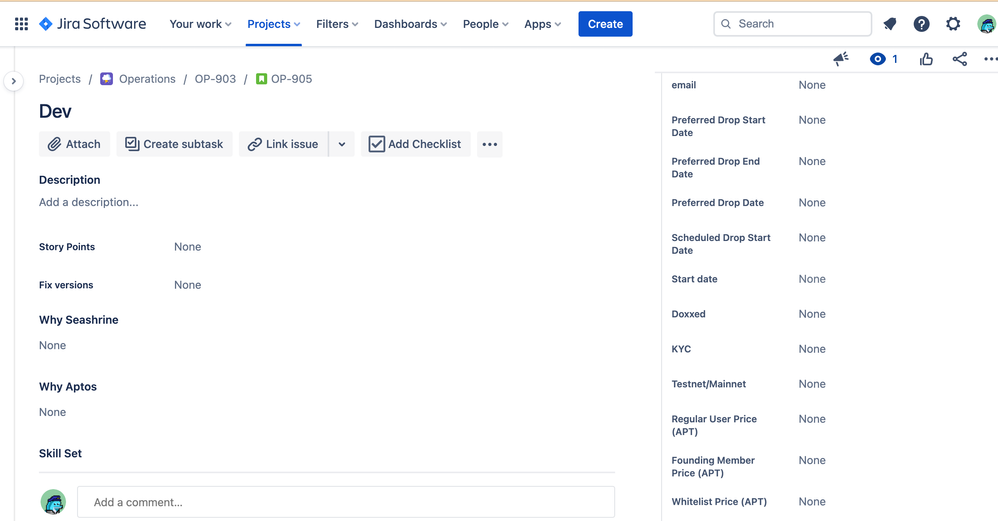The height and width of the screenshot is (521, 998).
Task: Set the Start date None value
Action: [812, 279]
